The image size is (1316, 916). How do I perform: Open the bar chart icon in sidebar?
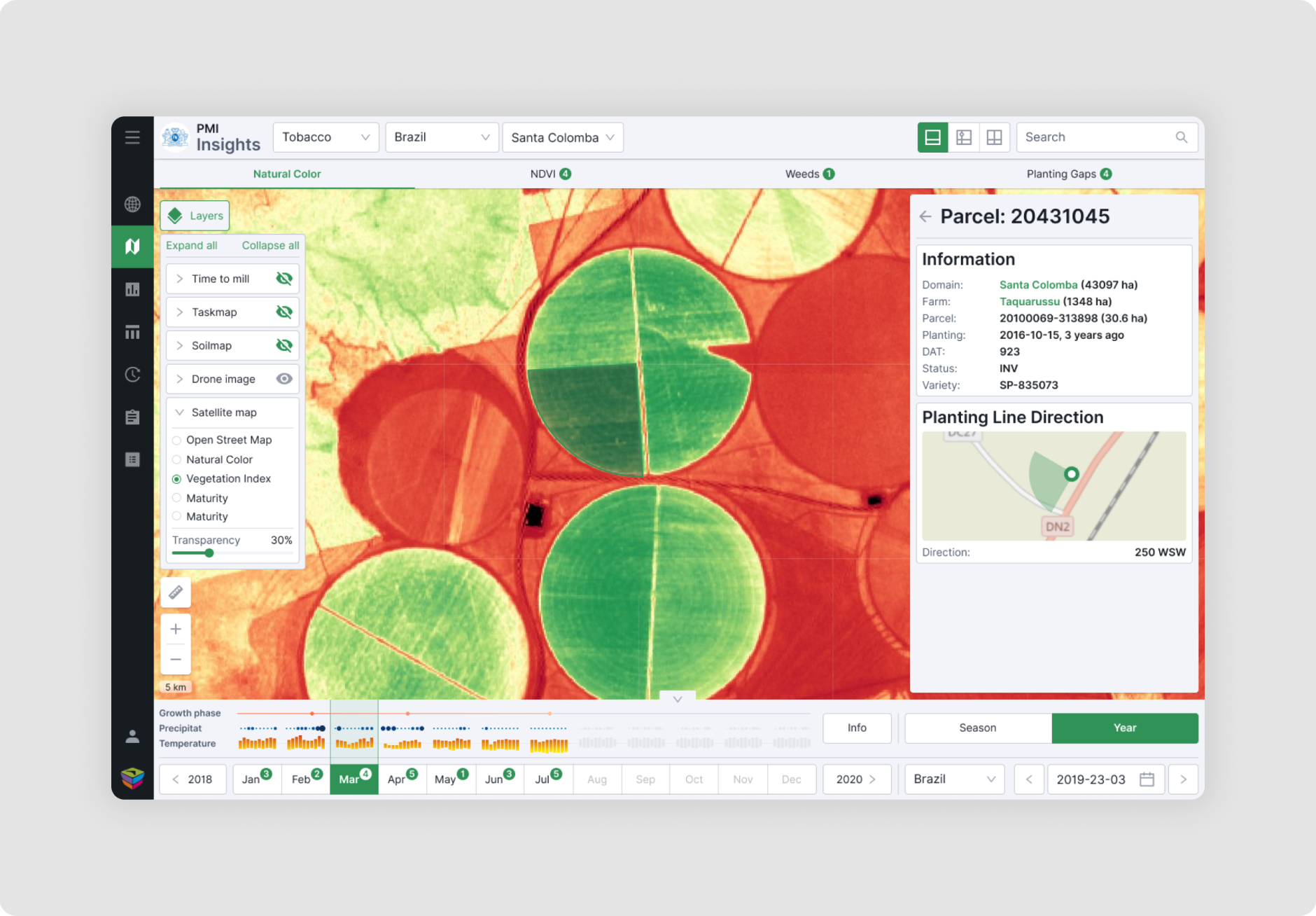(132, 289)
